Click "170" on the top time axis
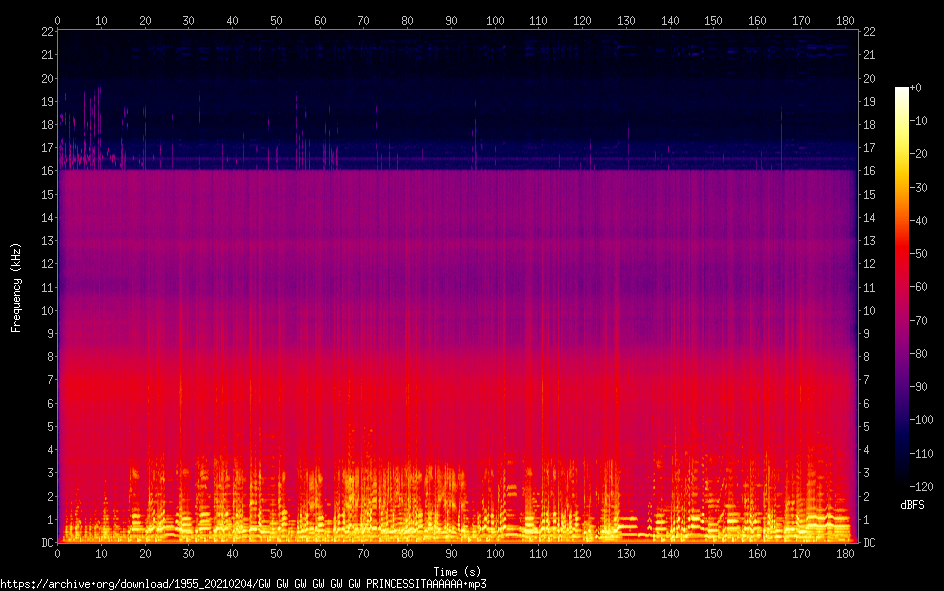The width and height of the screenshot is (944, 591). [x=801, y=20]
